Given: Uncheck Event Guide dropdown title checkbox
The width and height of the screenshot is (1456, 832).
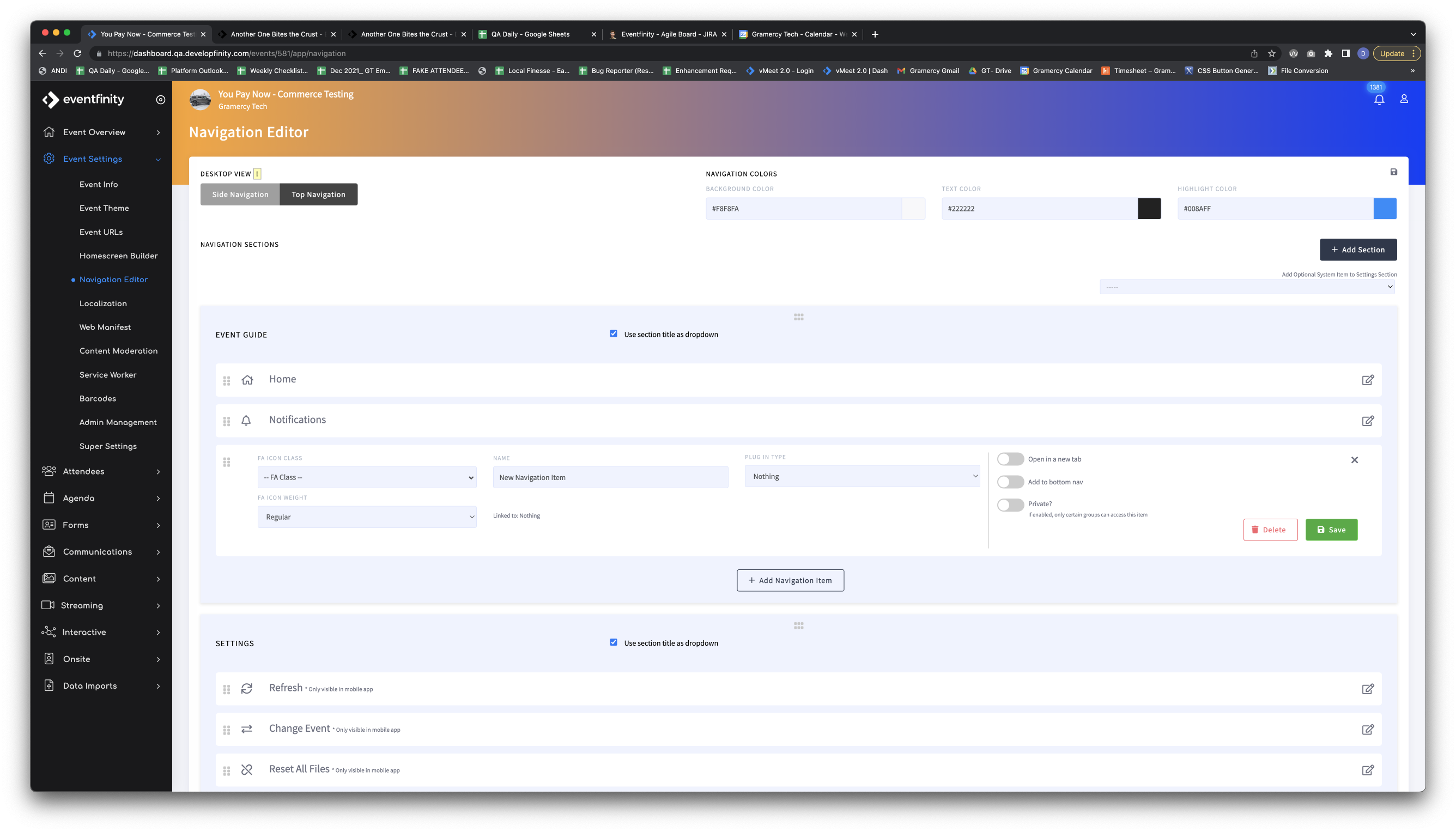Looking at the screenshot, I should 613,333.
